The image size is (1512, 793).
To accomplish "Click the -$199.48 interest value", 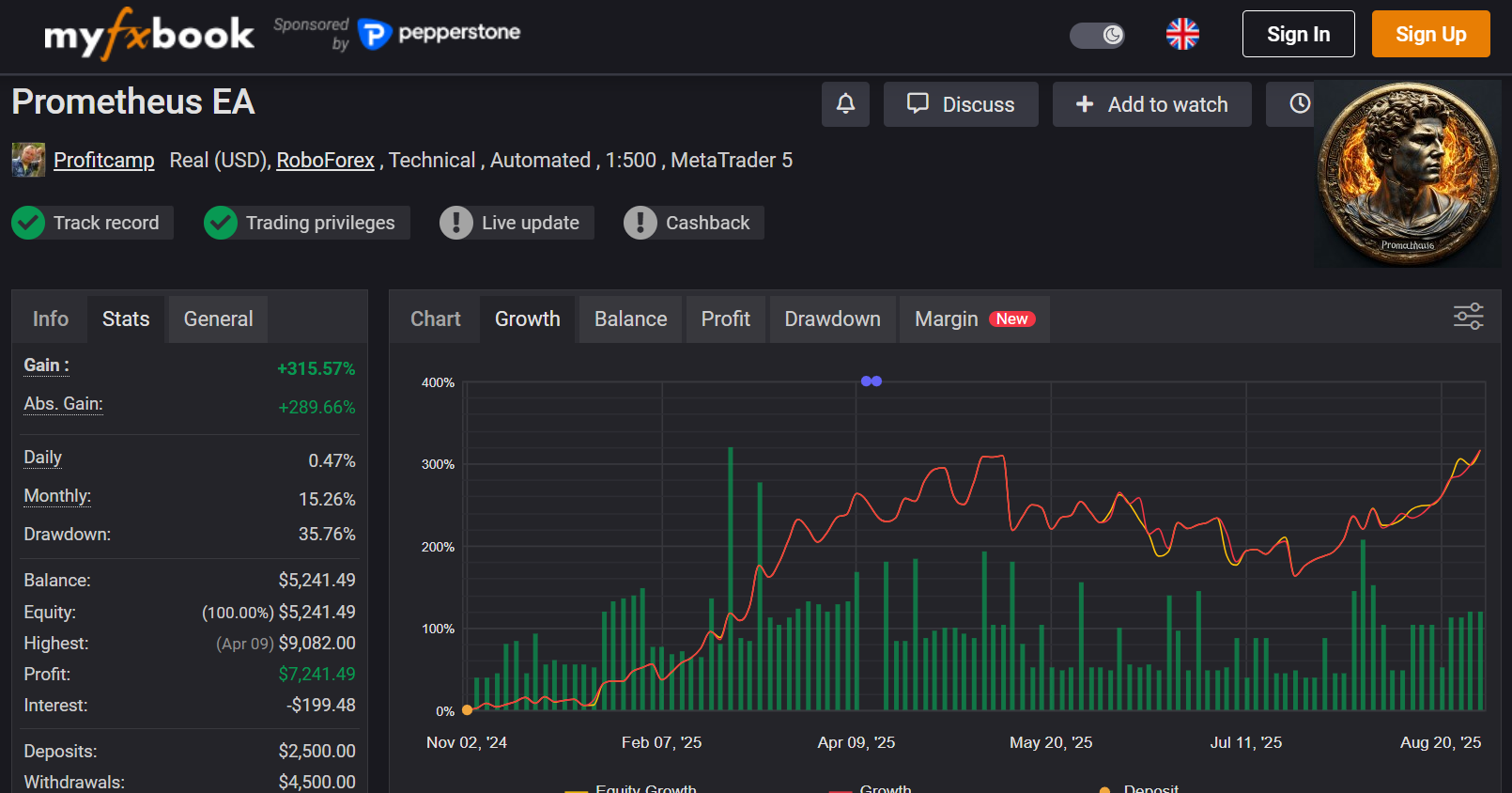I will pos(321,706).
